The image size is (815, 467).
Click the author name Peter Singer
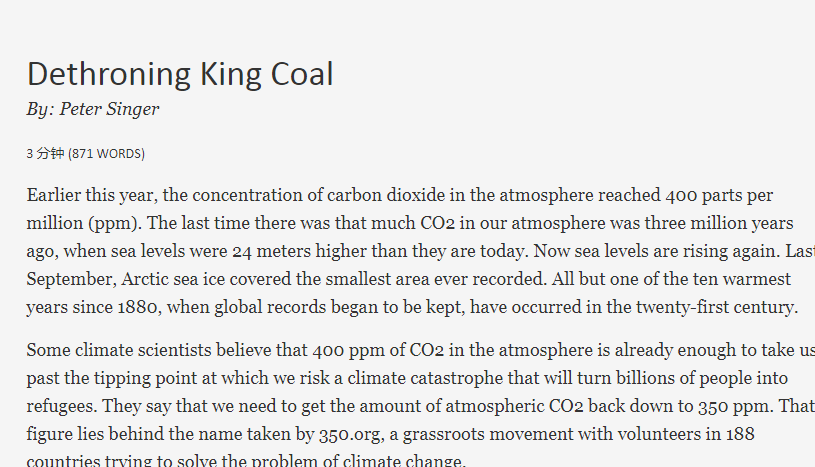(109, 109)
